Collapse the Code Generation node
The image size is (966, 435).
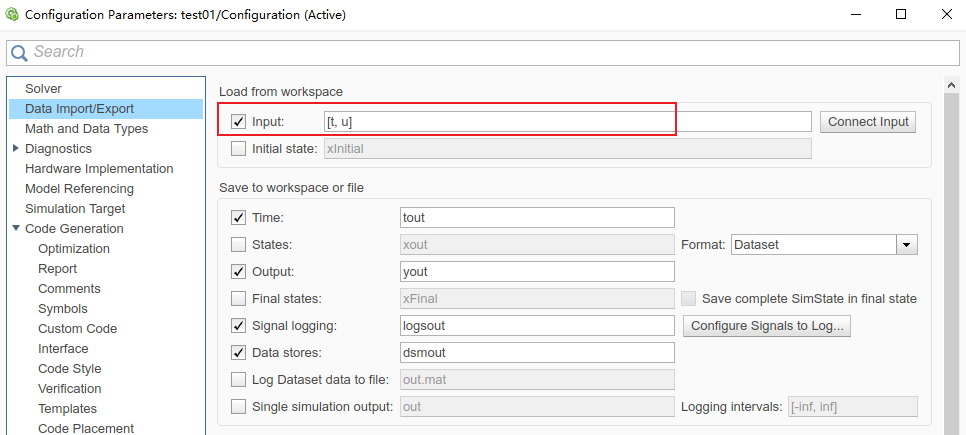pyautogui.click(x=16, y=229)
